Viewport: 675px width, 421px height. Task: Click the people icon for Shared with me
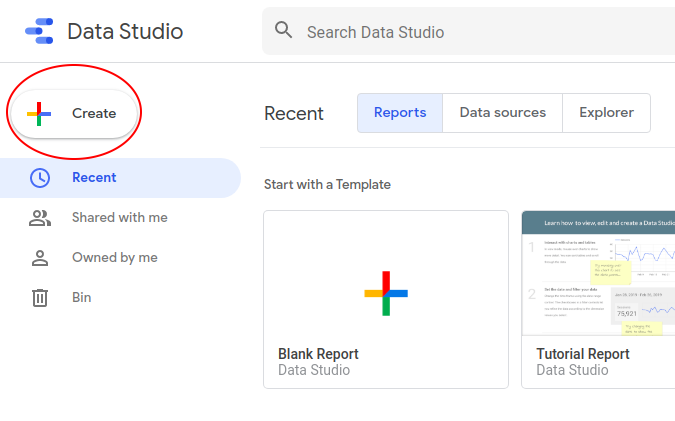click(40, 218)
